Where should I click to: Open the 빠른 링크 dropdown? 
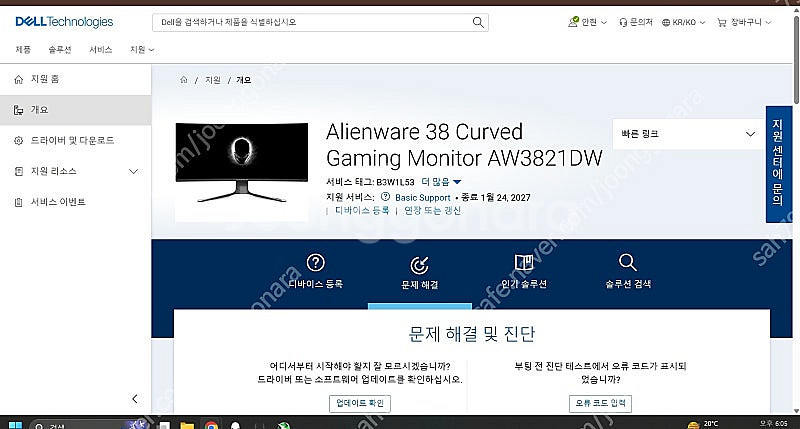[688, 134]
